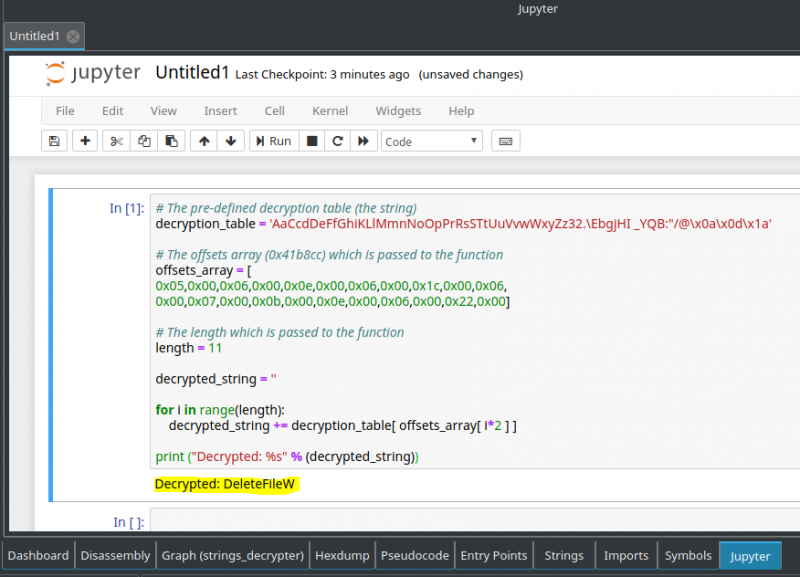Image resolution: width=800 pixels, height=577 pixels.
Task: Open the Cell menu
Action: coord(274,111)
